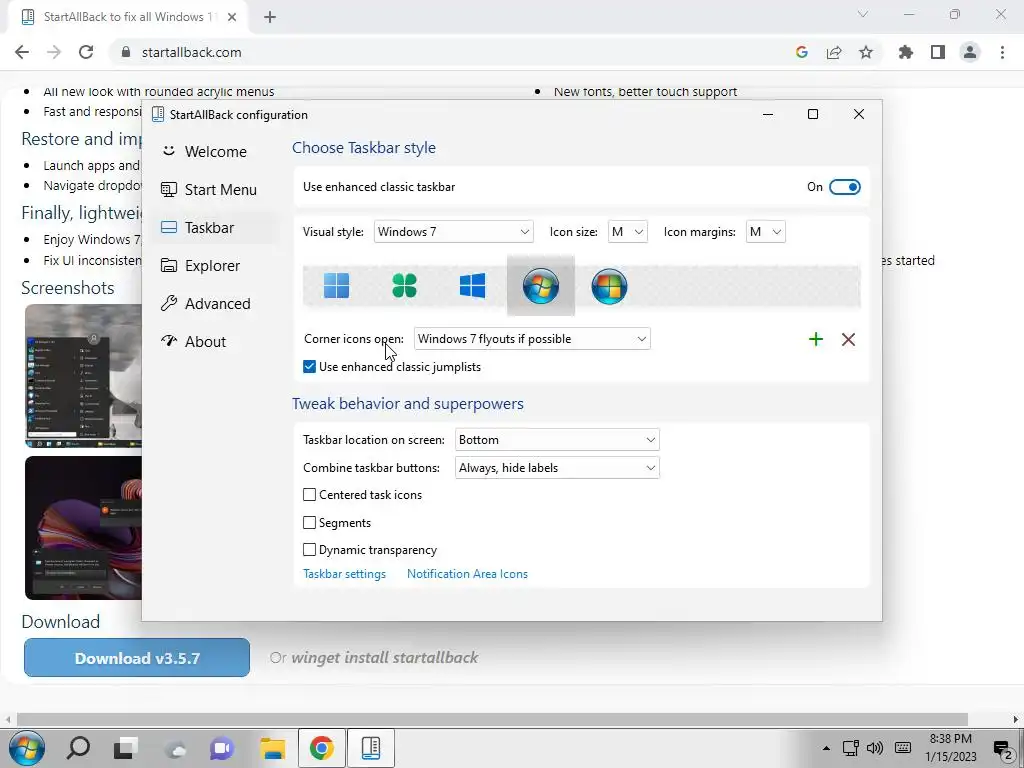The image size is (1024, 768).
Task: Open the Widgets weather taskbar icon
Action: (174, 750)
